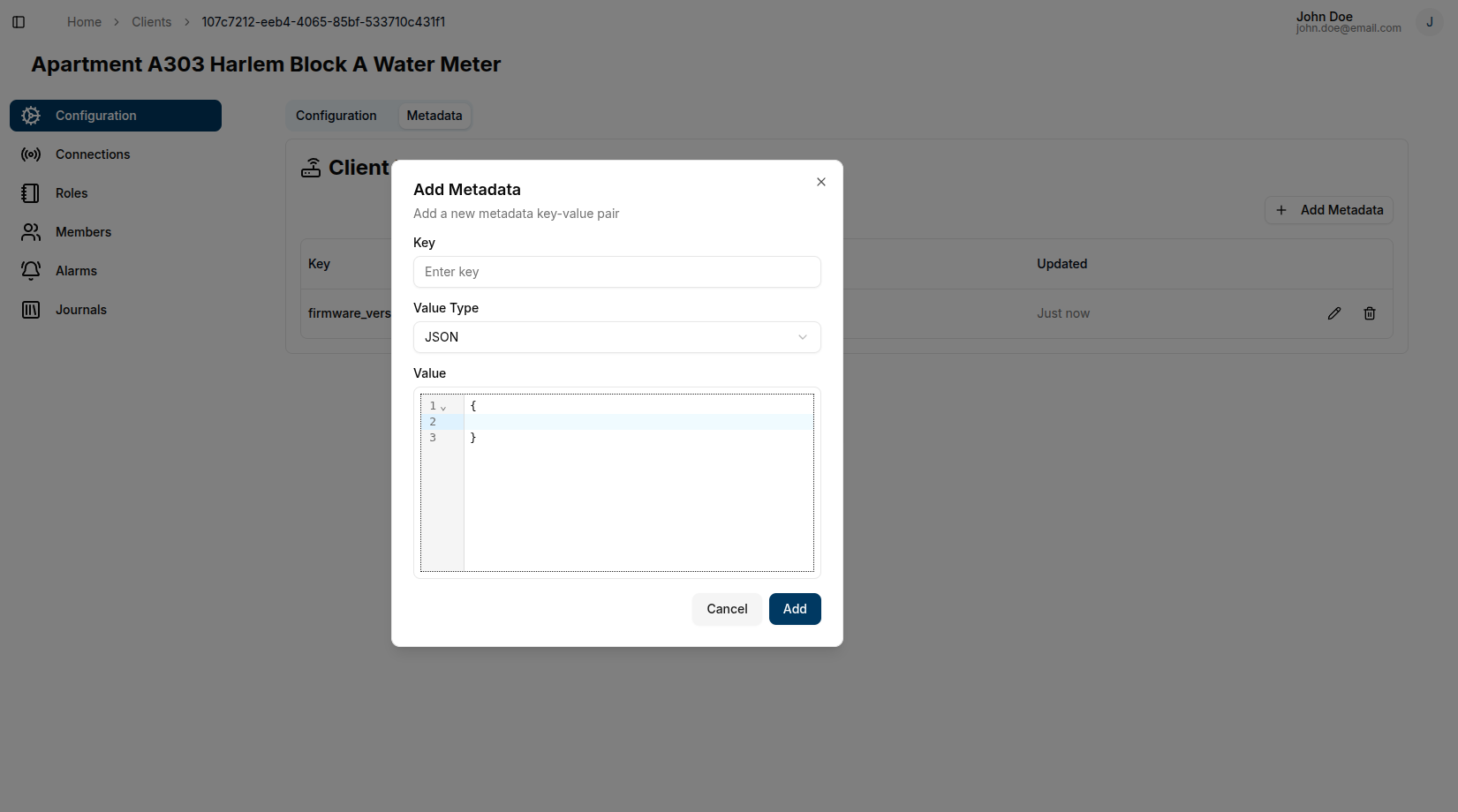Click the Members people icon
This screenshot has width=1458, height=812.
tap(31, 231)
